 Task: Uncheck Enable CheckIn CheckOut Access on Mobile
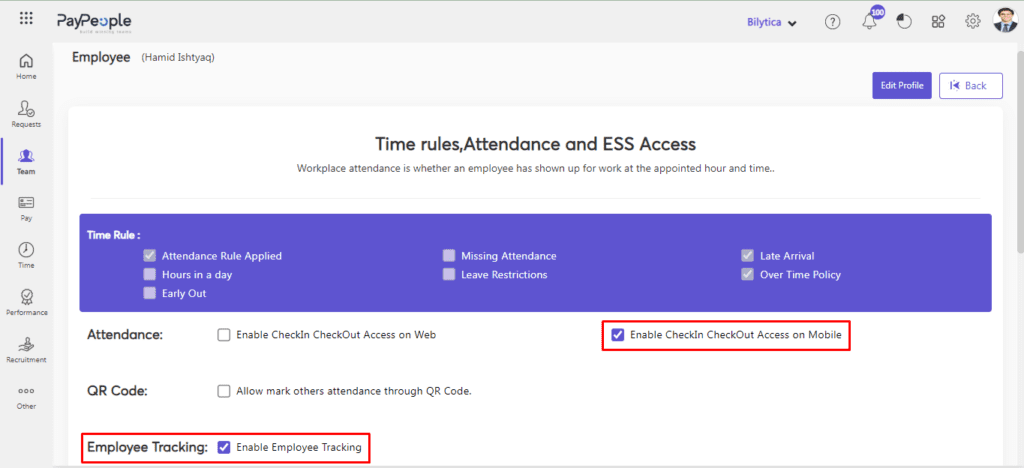[x=618, y=335]
